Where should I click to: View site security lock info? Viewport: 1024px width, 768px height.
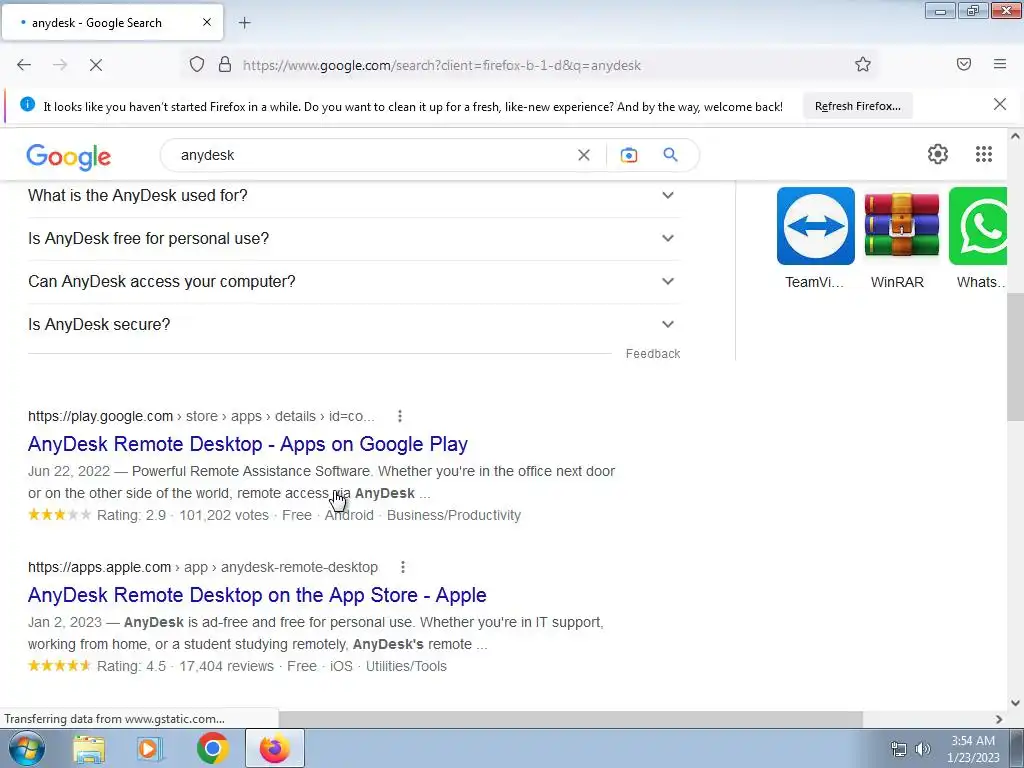coord(225,65)
